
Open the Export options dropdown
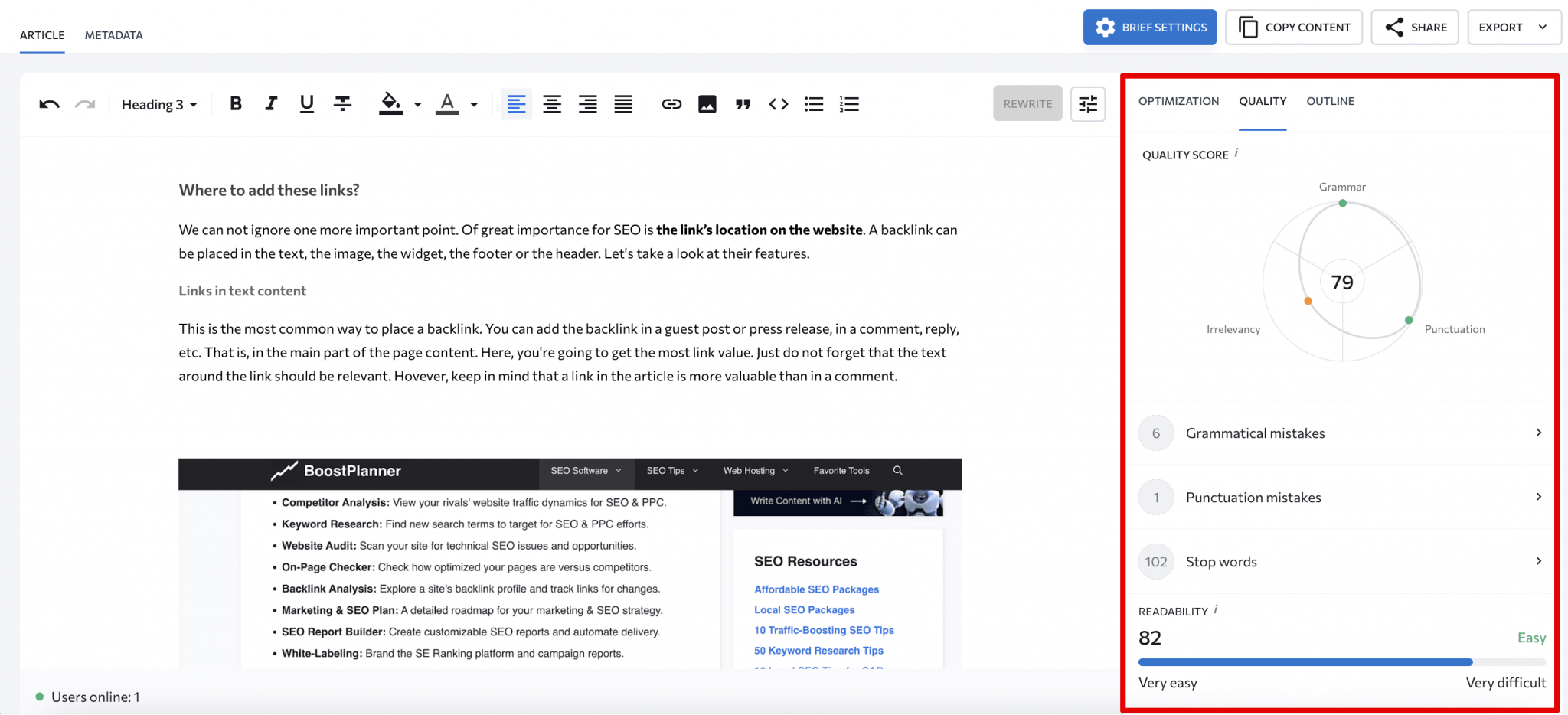(1514, 27)
